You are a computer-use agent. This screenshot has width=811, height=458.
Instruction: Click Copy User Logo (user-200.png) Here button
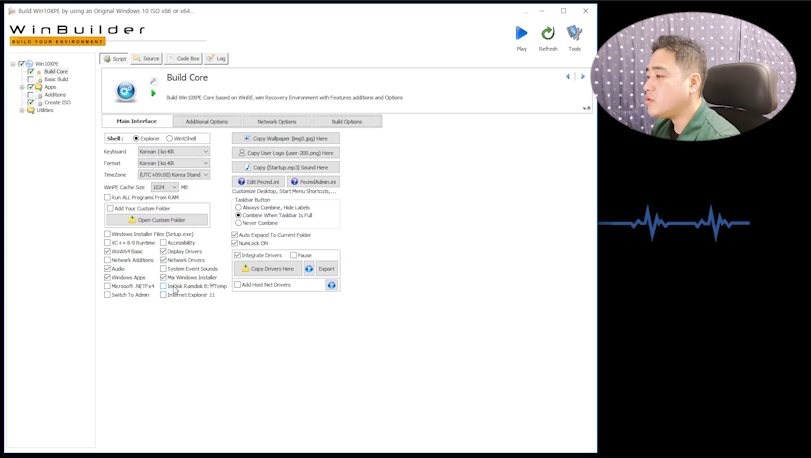click(x=286, y=153)
